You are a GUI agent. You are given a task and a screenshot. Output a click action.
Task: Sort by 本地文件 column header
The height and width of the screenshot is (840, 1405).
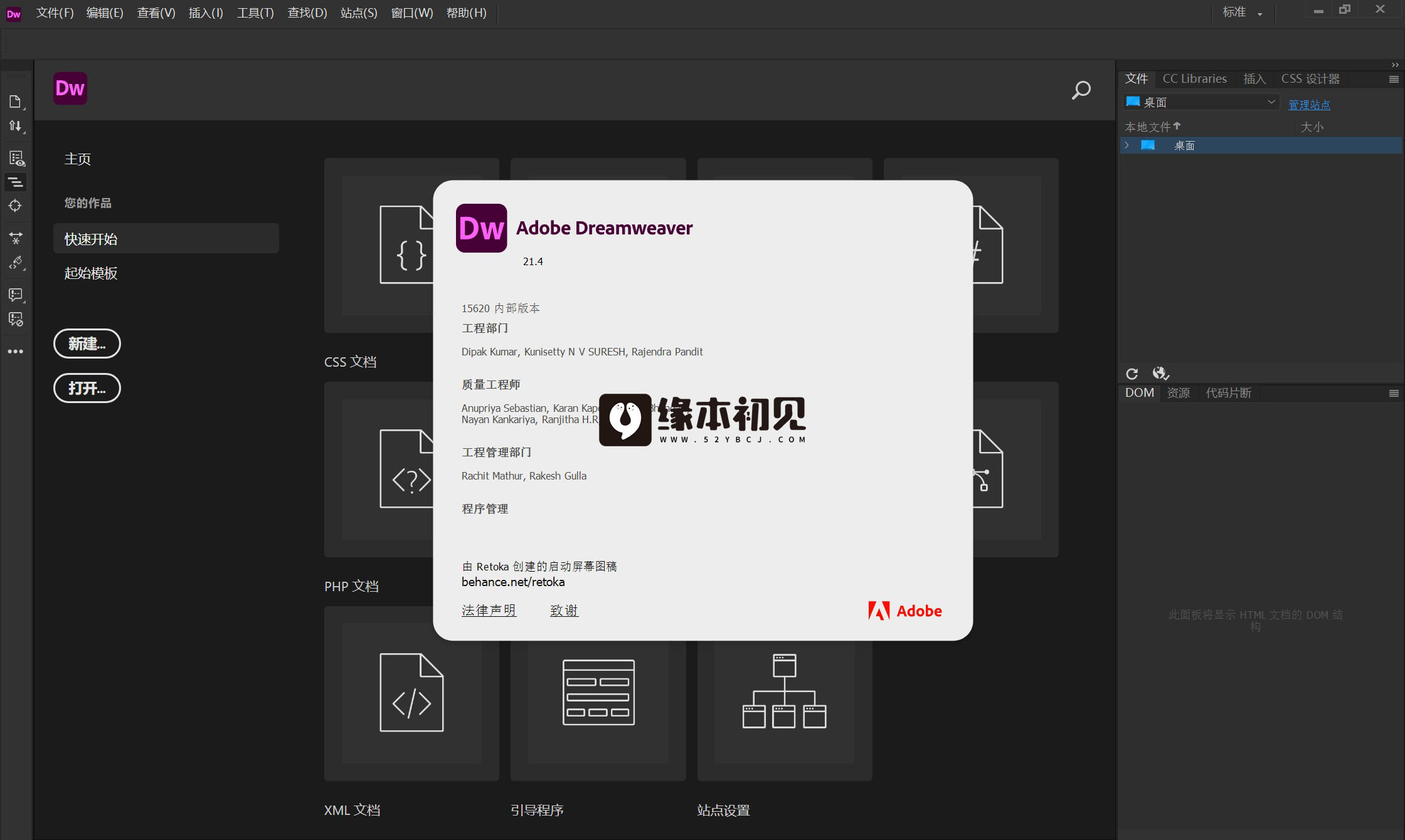1152,127
